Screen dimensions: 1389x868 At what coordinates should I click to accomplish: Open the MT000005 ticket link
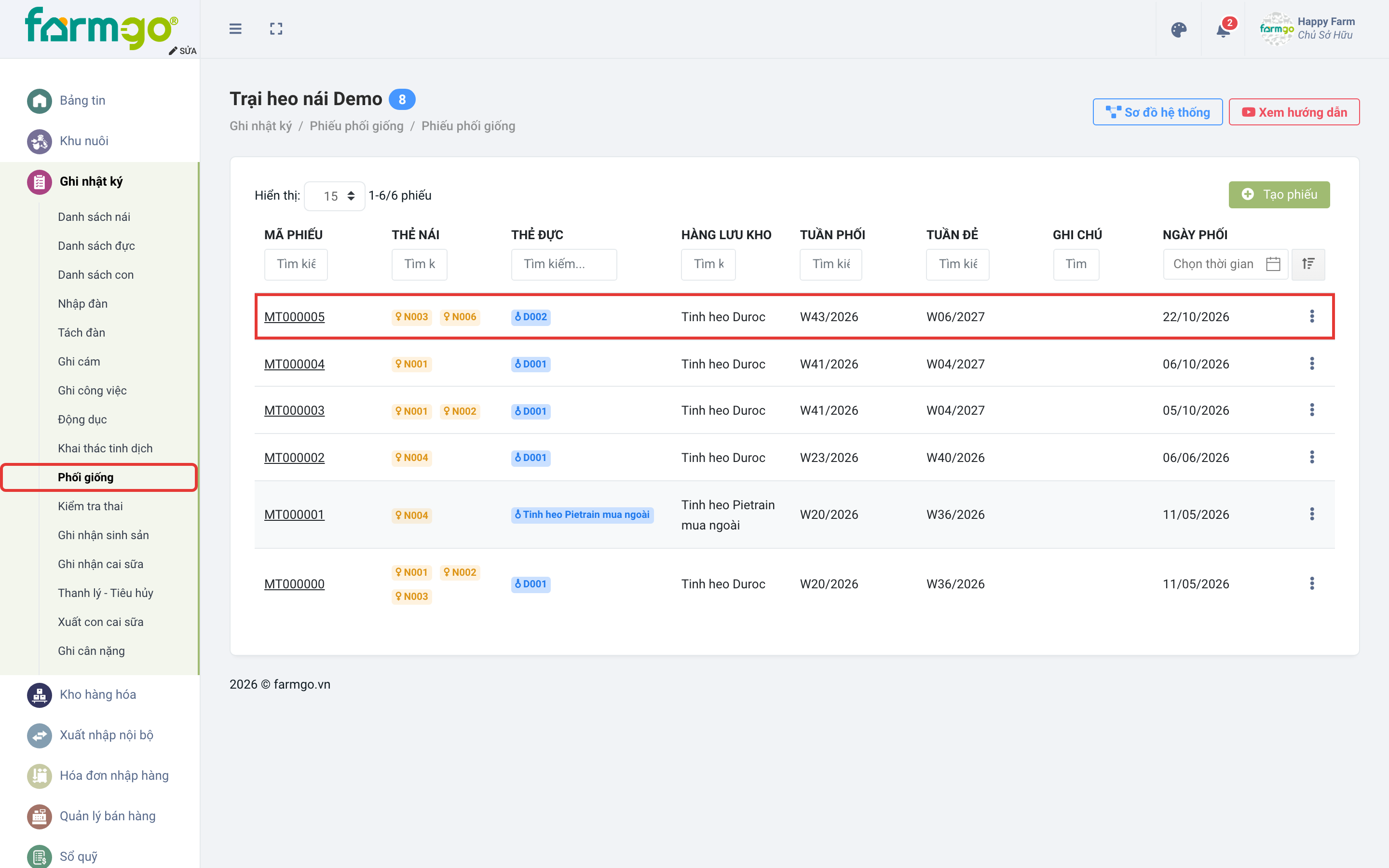295,317
